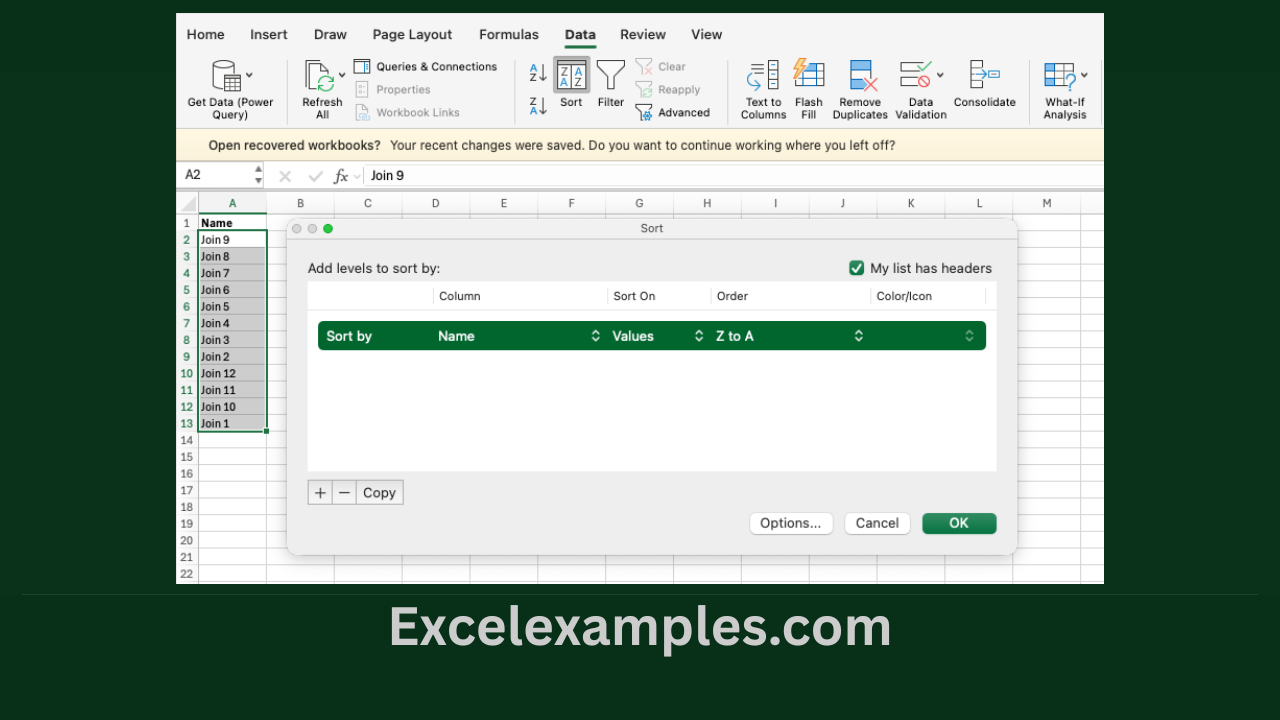Click the Properties item in Data ribbon
The image size is (1280, 720).
[x=393, y=89]
